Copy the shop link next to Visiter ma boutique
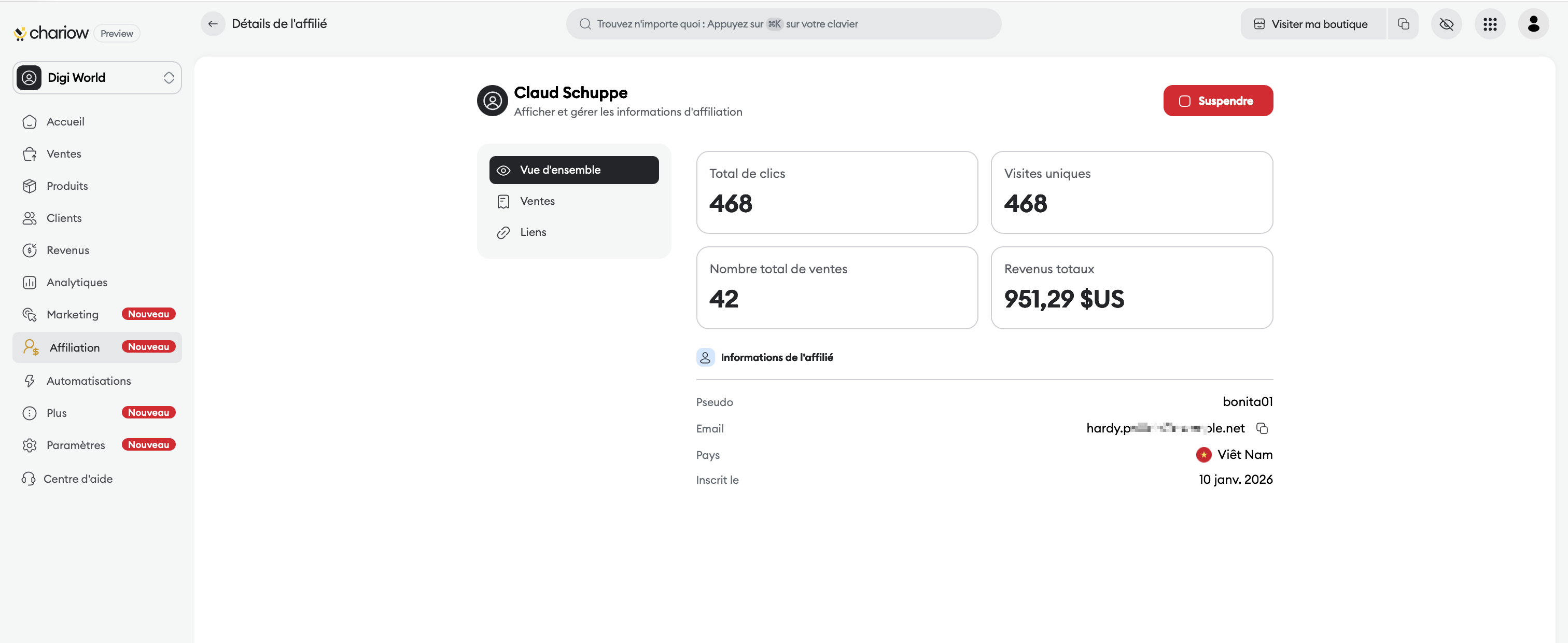The width and height of the screenshot is (1568, 643). click(x=1403, y=24)
